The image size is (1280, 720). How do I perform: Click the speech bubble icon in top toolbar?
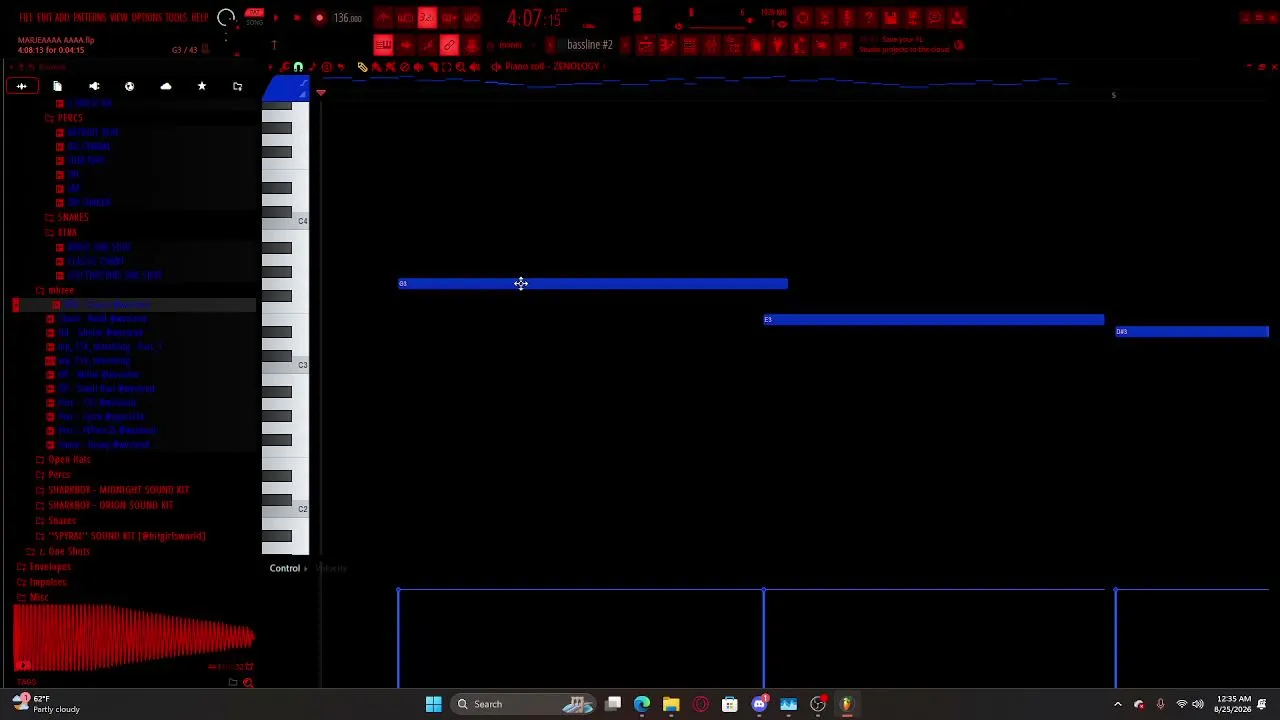(935, 18)
